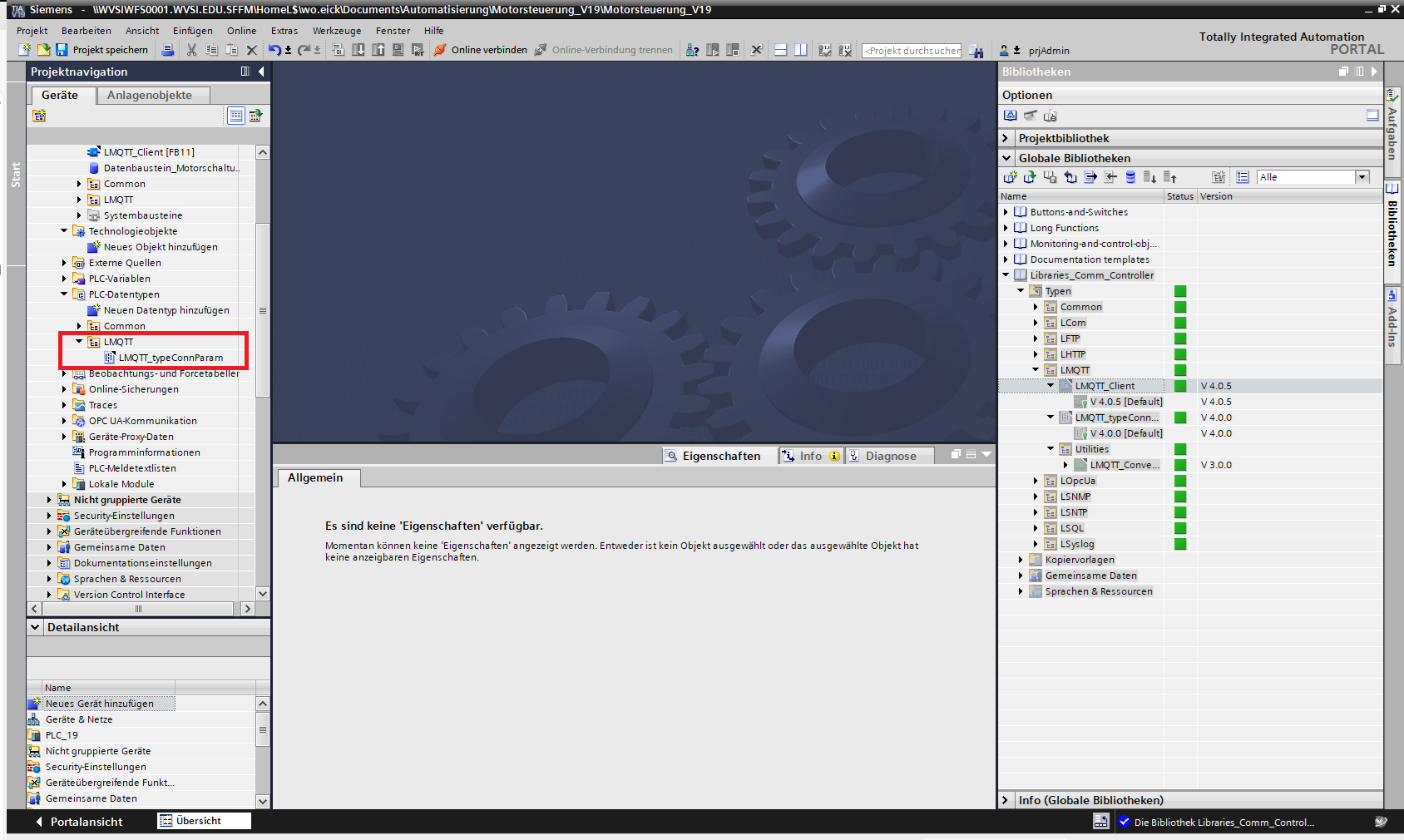The width and height of the screenshot is (1404, 840).
Task: Select V 4.0.5 [Default] version entry
Action: [x=1126, y=402]
